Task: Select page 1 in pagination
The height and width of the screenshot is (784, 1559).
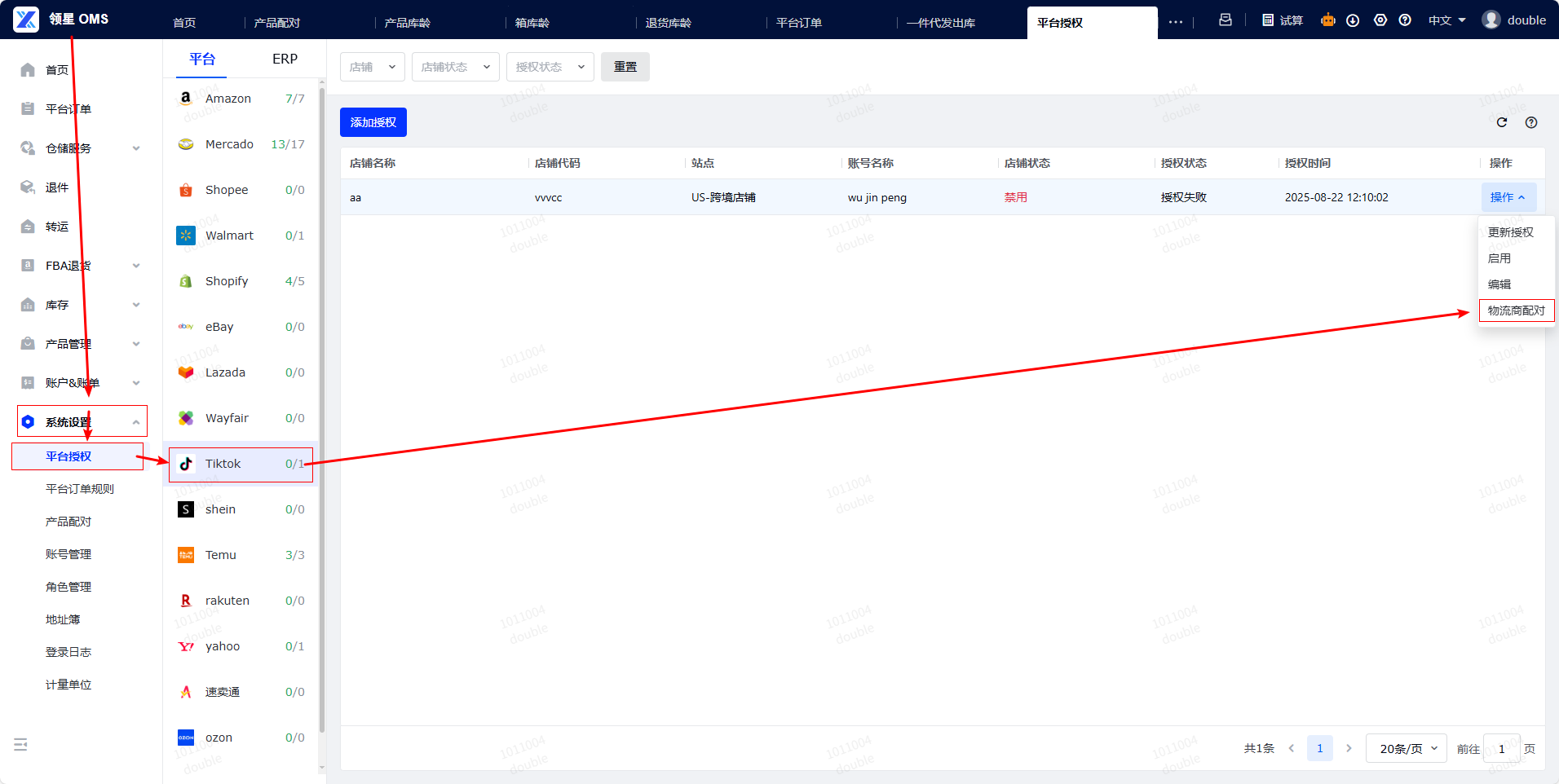Action: click(x=1320, y=748)
